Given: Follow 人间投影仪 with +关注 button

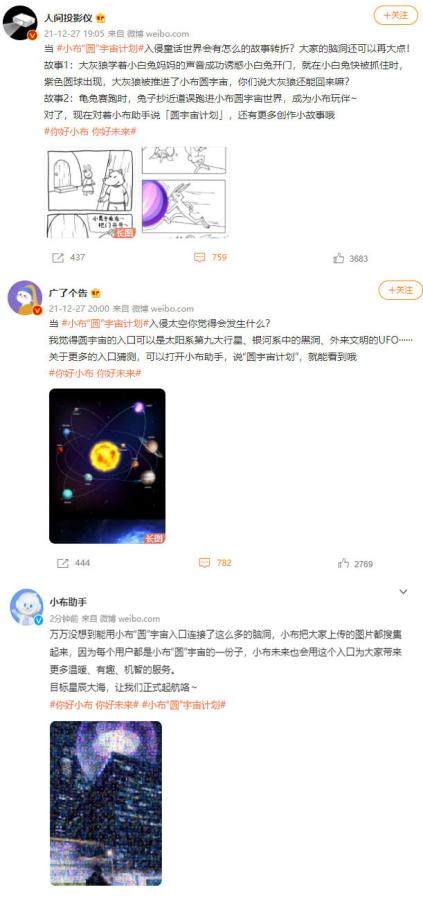Looking at the screenshot, I should [395, 15].
